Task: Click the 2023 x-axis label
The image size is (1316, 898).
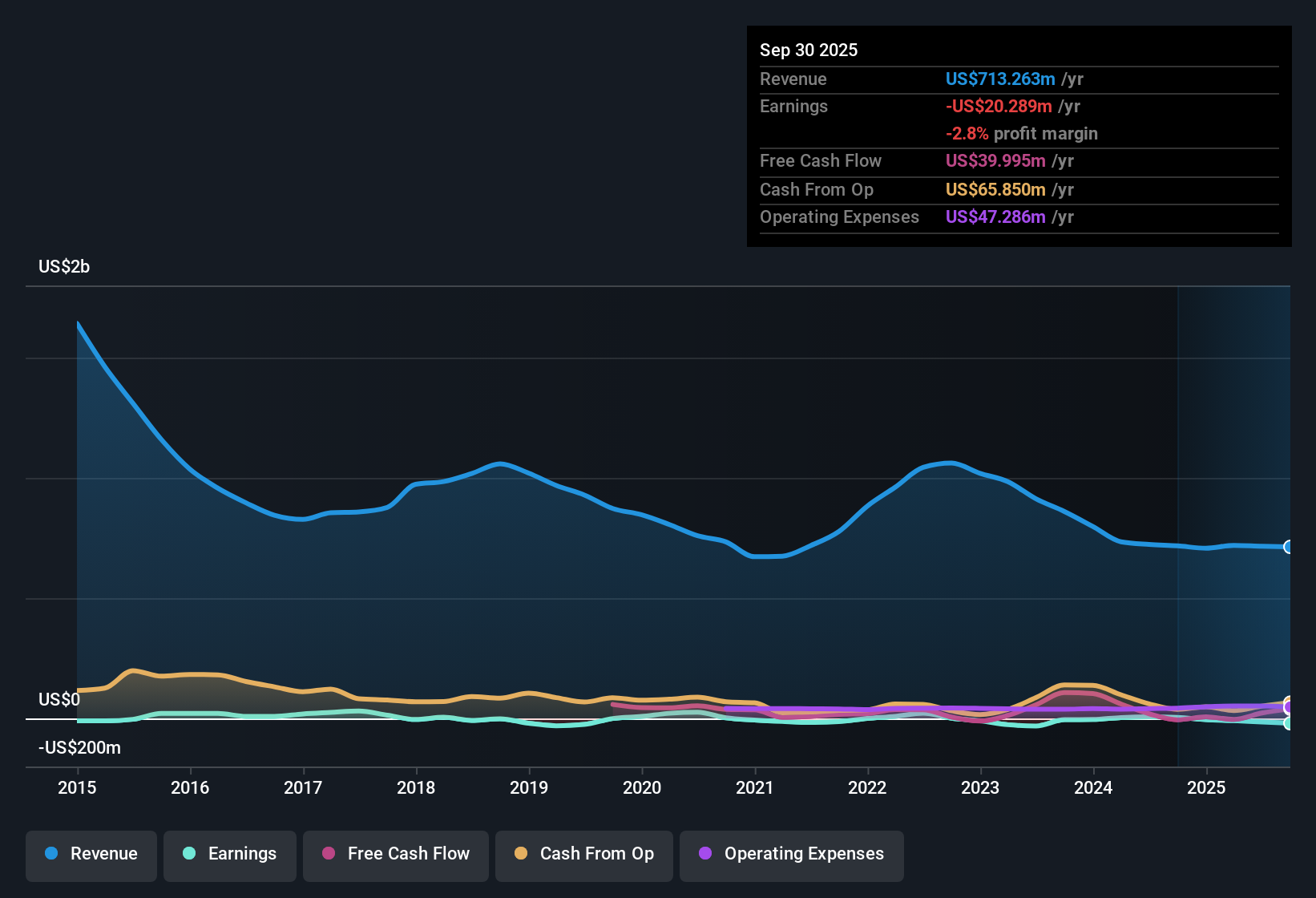Action: coord(980,787)
